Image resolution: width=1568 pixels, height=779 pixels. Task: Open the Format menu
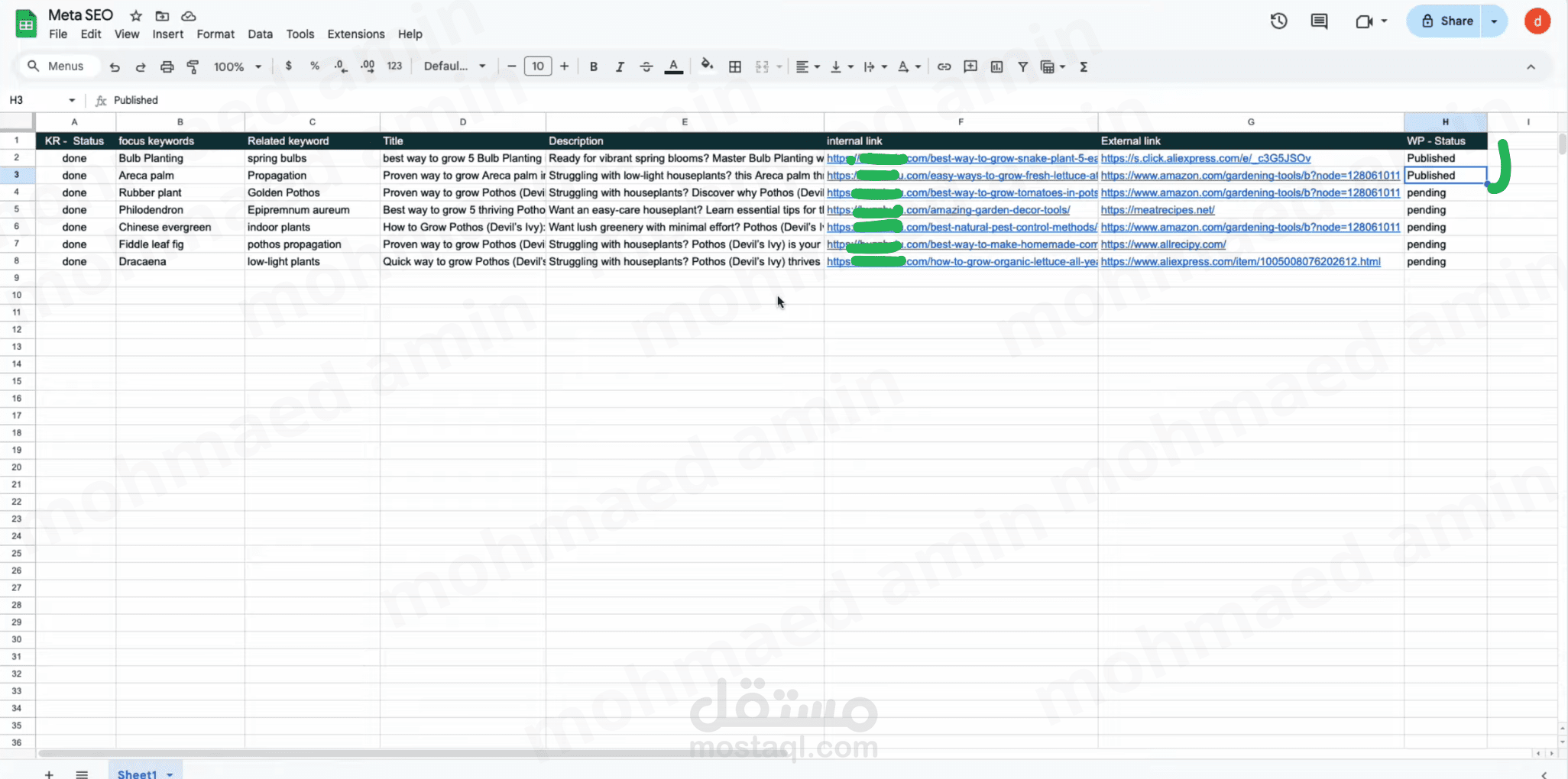[x=215, y=34]
